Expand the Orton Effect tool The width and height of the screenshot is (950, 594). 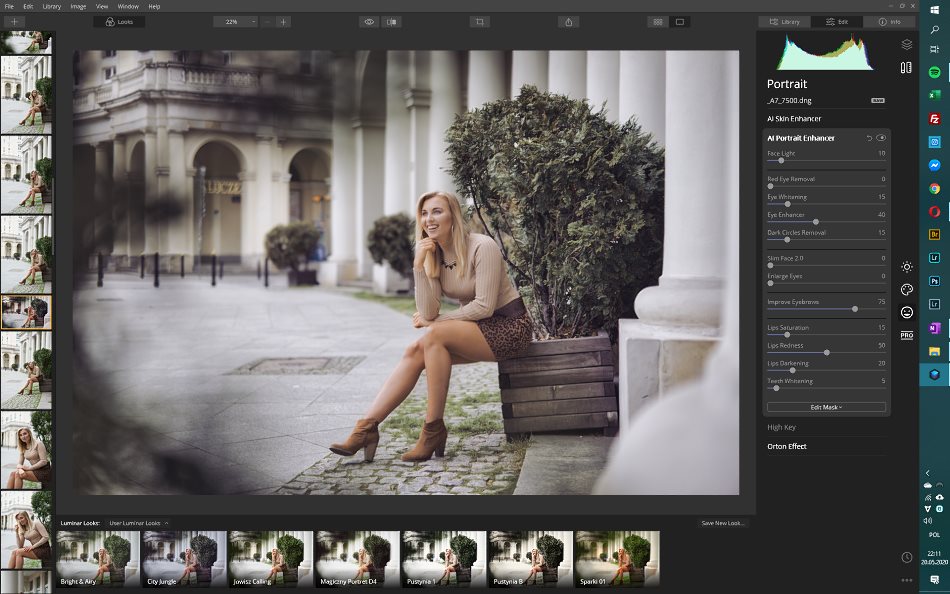click(787, 446)
